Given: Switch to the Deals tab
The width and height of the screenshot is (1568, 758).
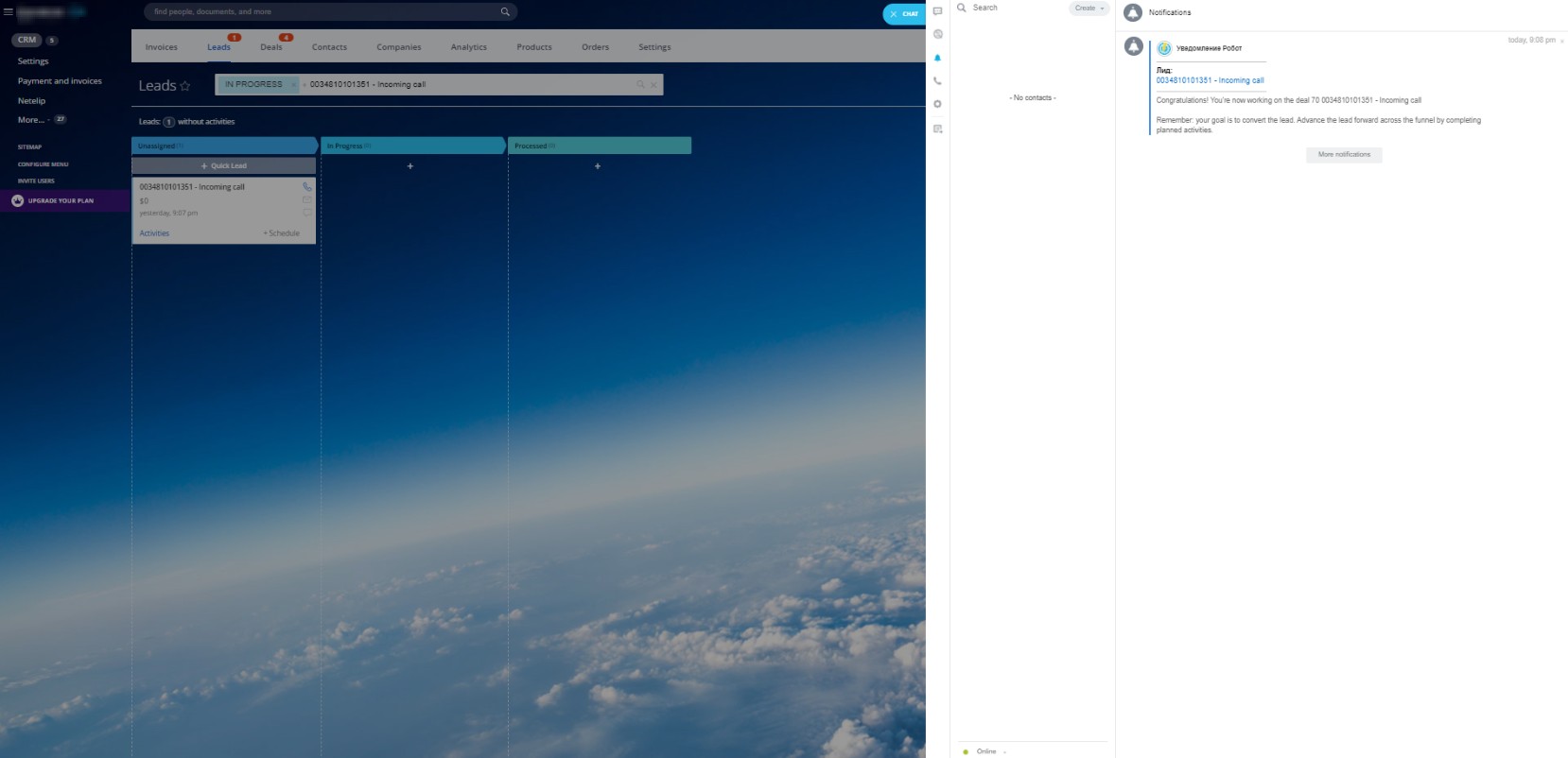Looking at the screenshot, I should 271,47.
